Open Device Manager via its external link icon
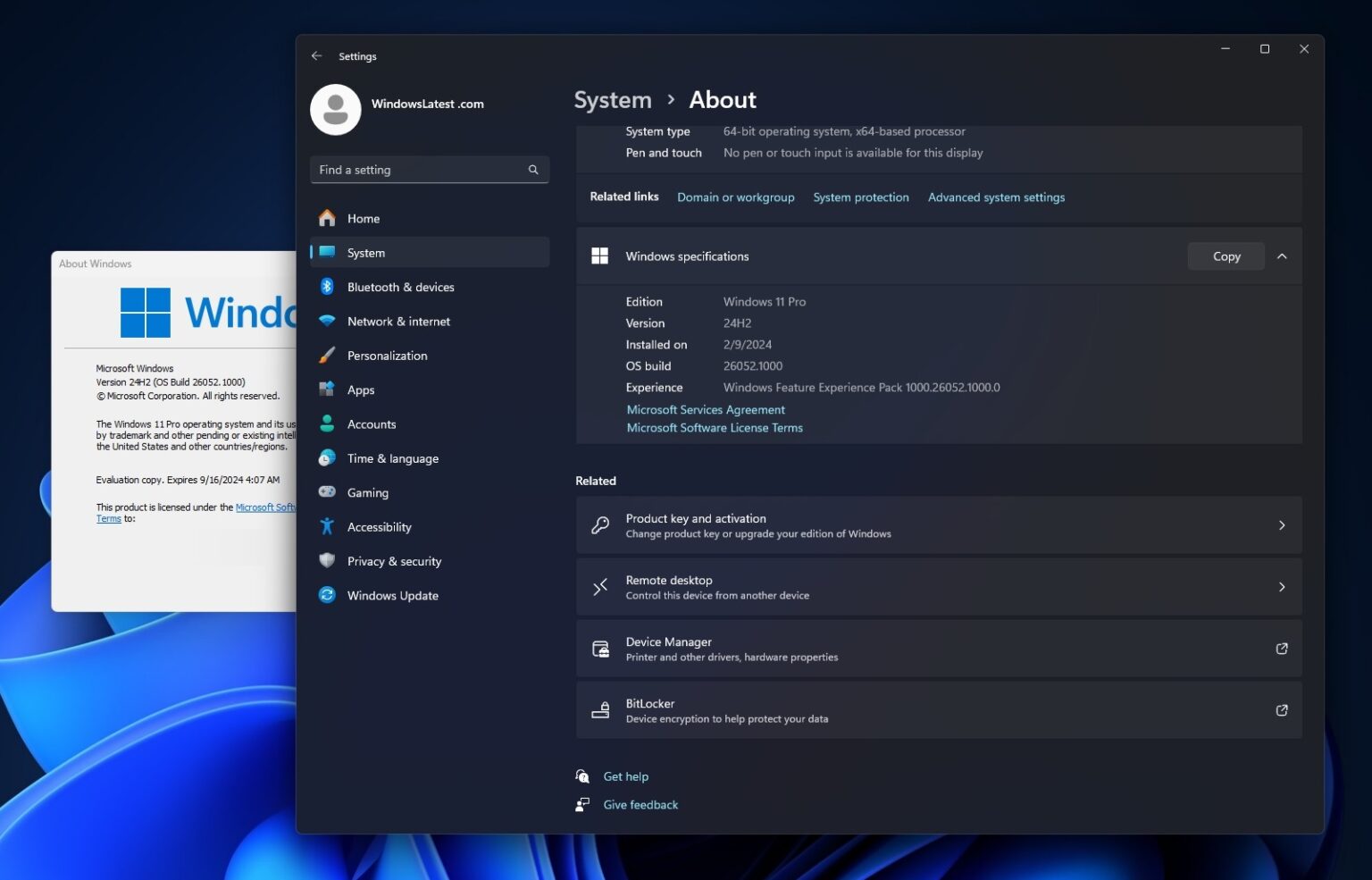Image resolution: width=1372 pixels, height=880 pixels. click(x=1281, y=649)
